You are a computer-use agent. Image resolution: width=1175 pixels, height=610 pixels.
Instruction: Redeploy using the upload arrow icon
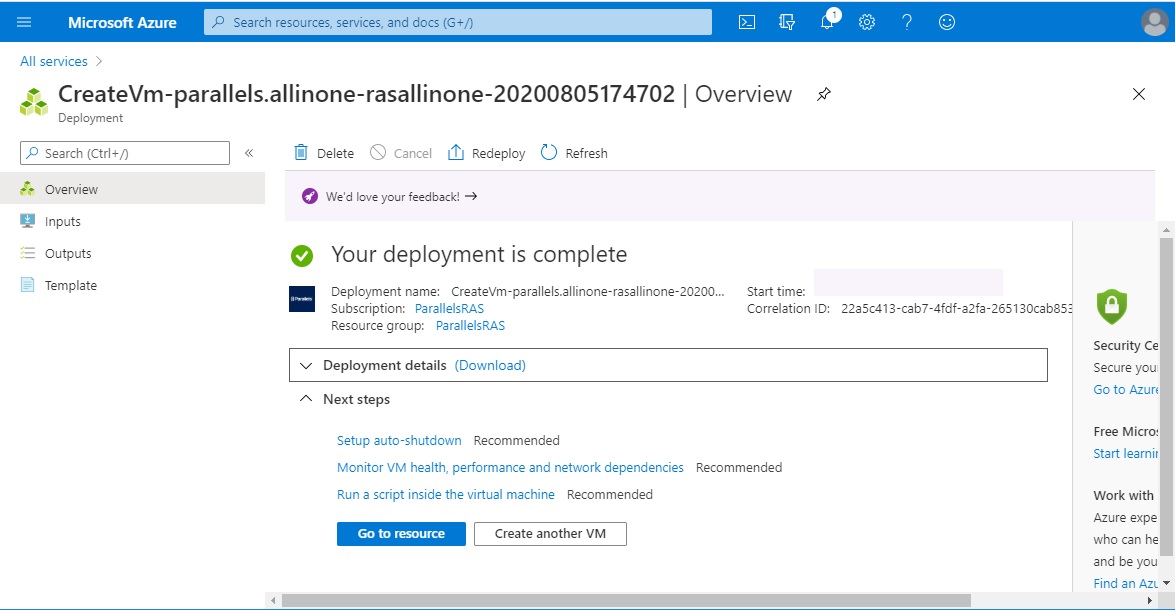point(486,152)
